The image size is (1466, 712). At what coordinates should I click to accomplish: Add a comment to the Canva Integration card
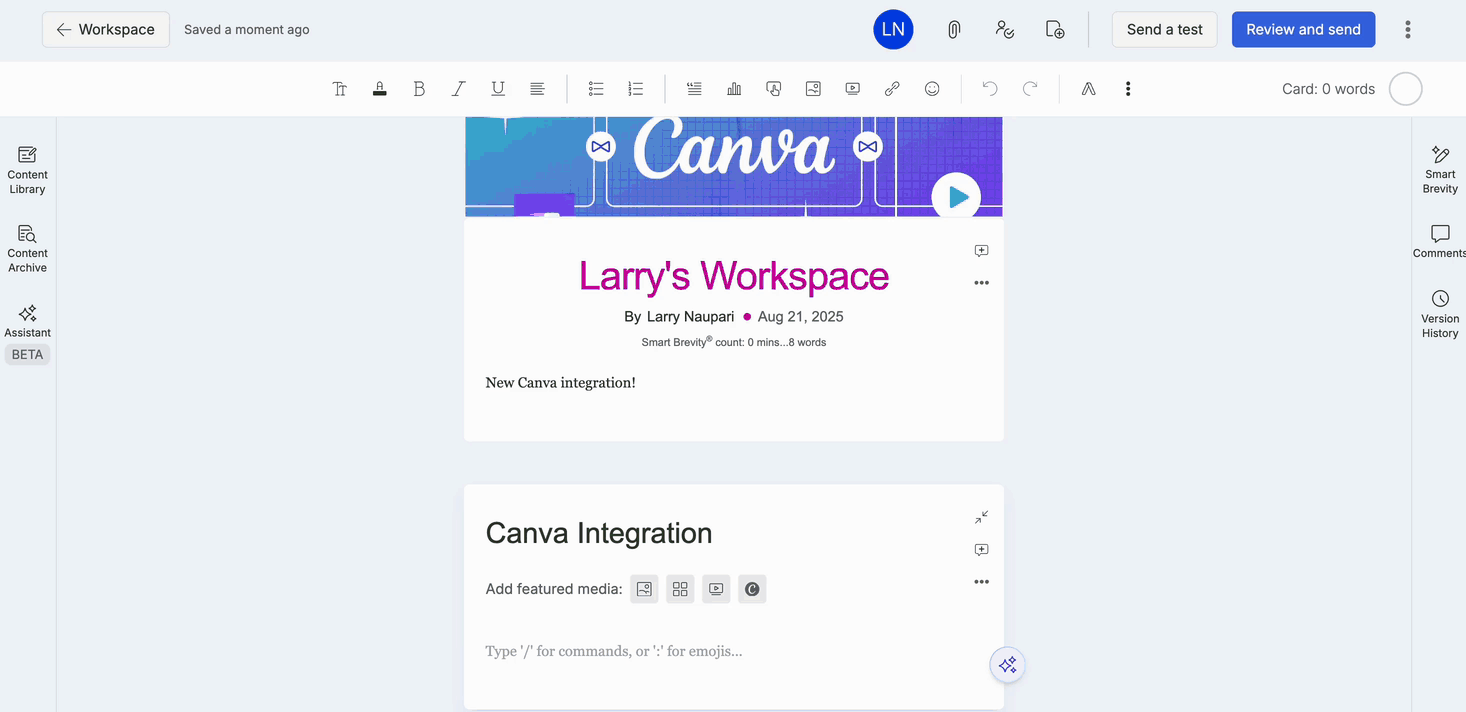coord(981,550)
